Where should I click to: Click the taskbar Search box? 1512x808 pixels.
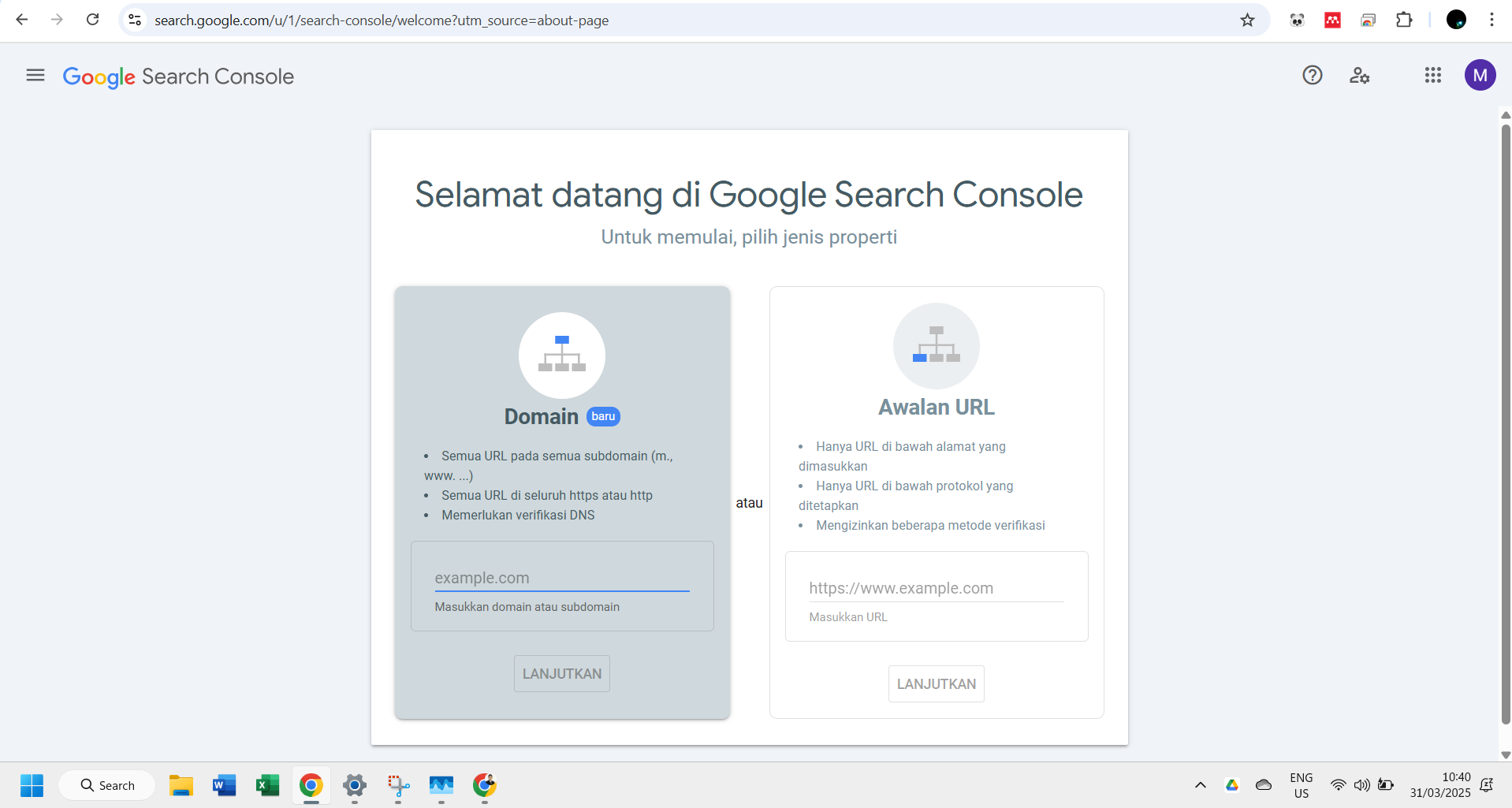tap(107, 785)
